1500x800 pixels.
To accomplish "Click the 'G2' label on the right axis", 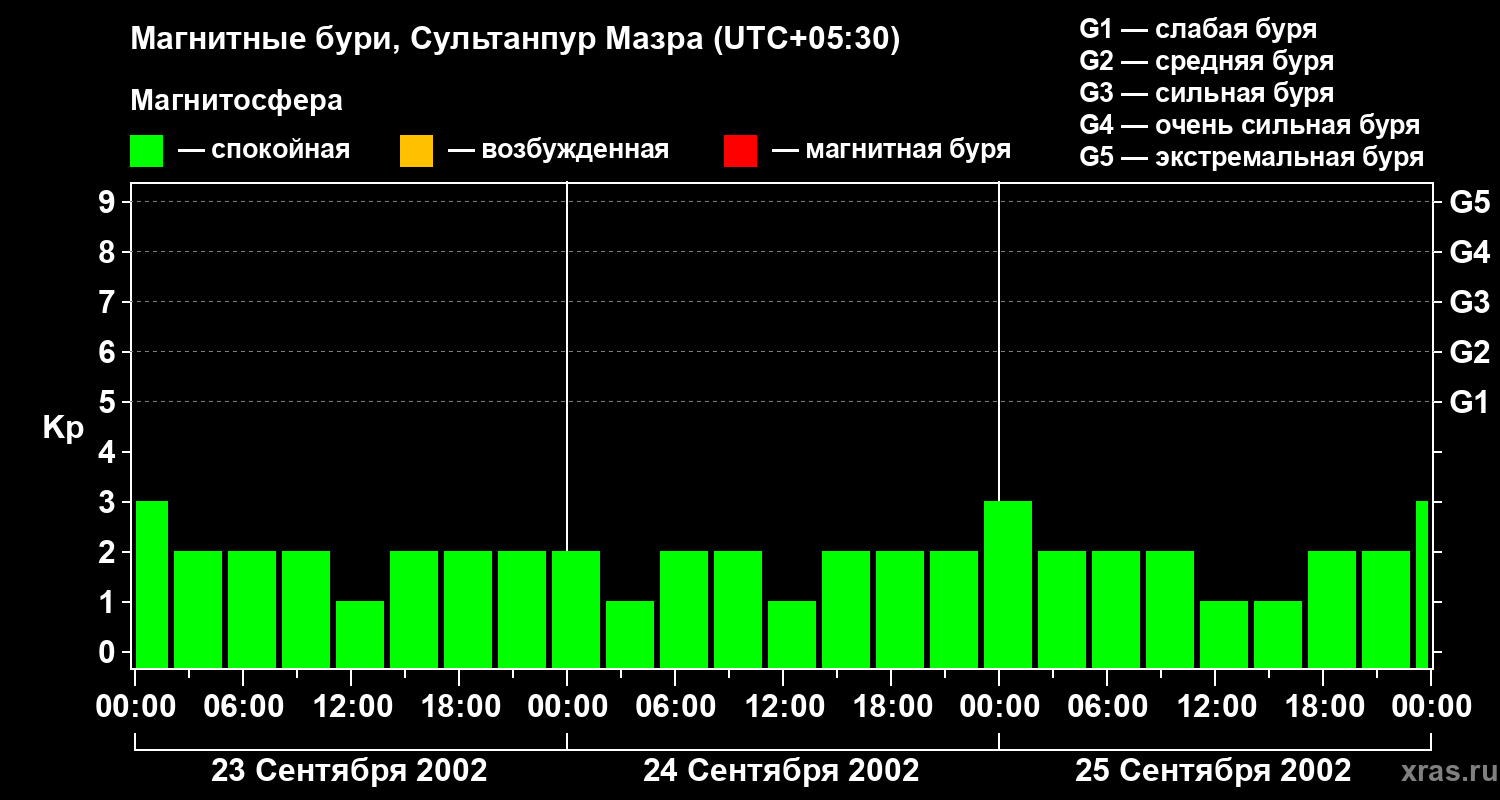I will (x=1470, y=352).
